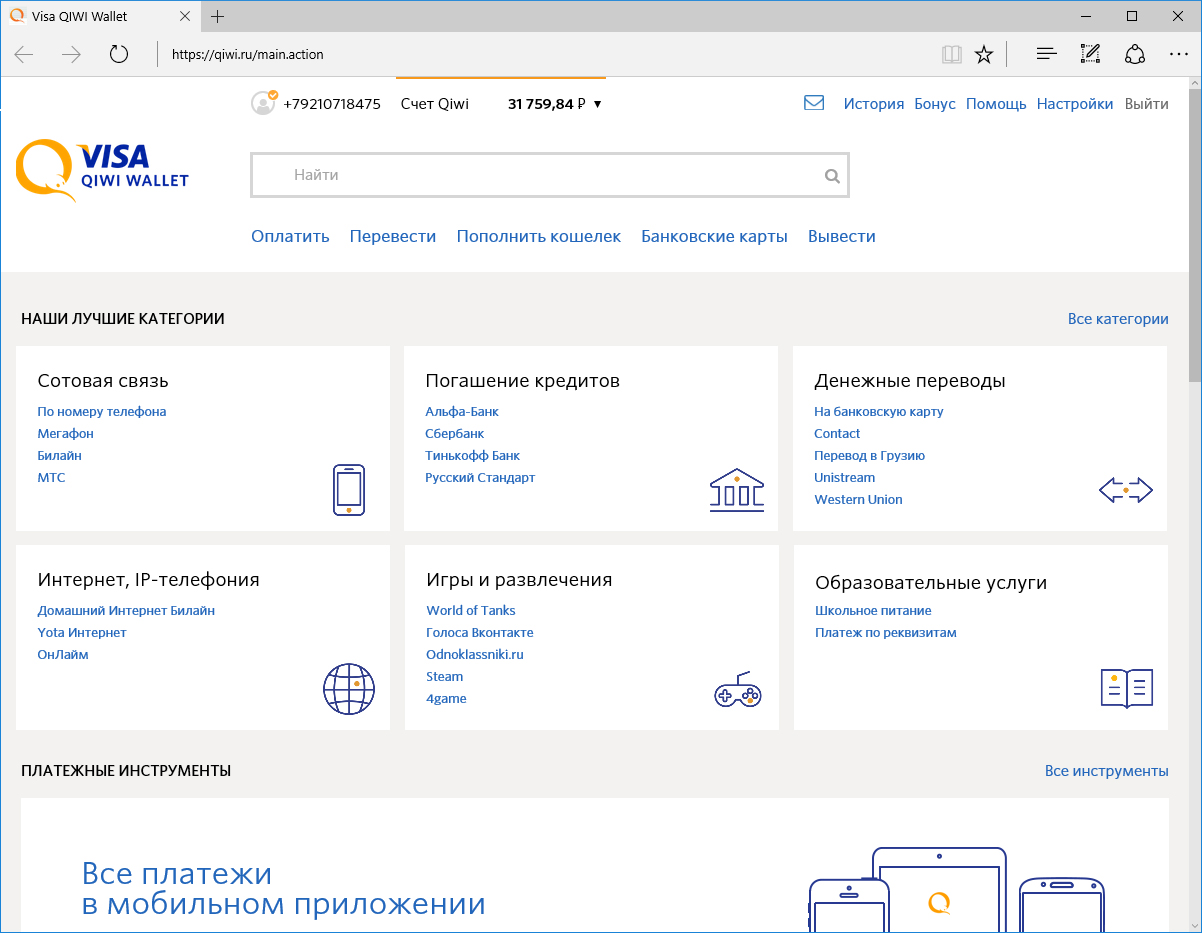Open Настройки settings link

coord(1075,104)
